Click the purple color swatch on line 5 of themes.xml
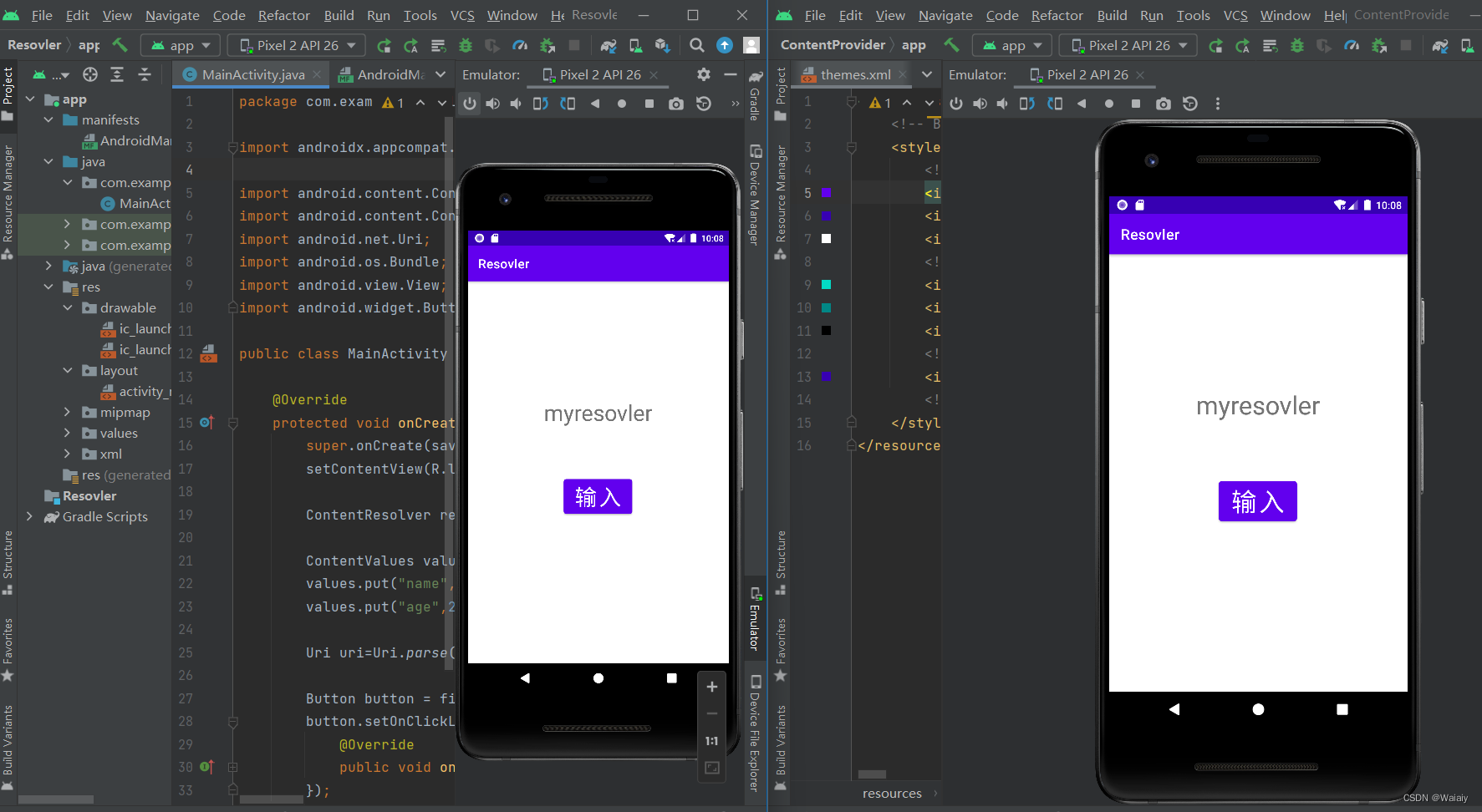 tap(827, 192)
